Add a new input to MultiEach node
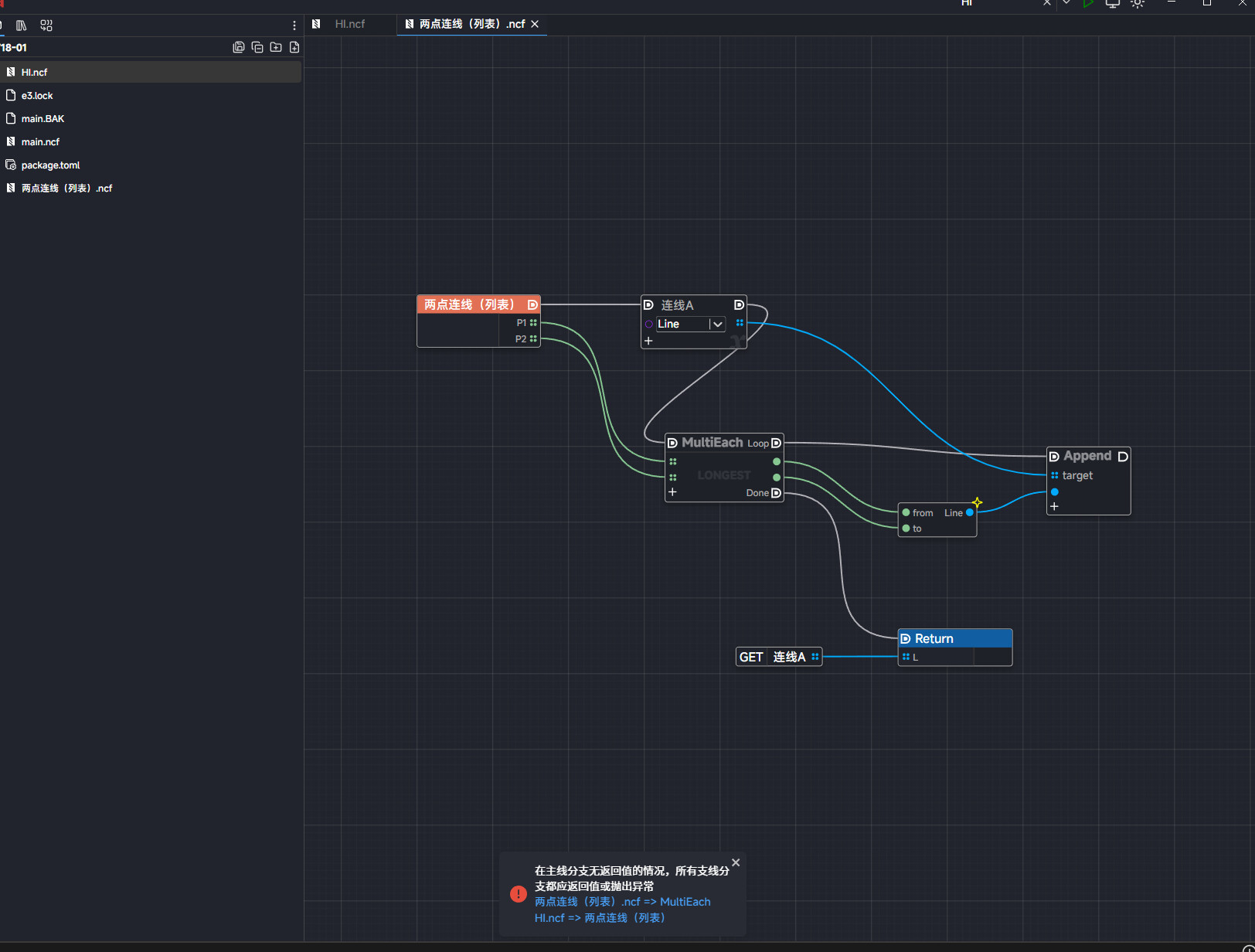Screen dimensions: 1255x952 pyautogui.click(x=672, y=492)
